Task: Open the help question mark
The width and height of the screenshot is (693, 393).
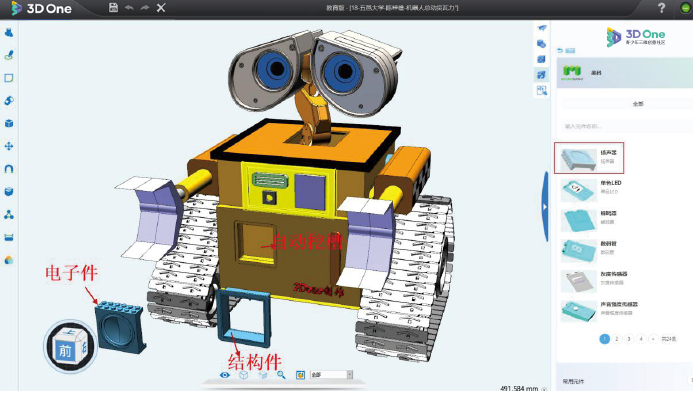Action: (661, 8)
